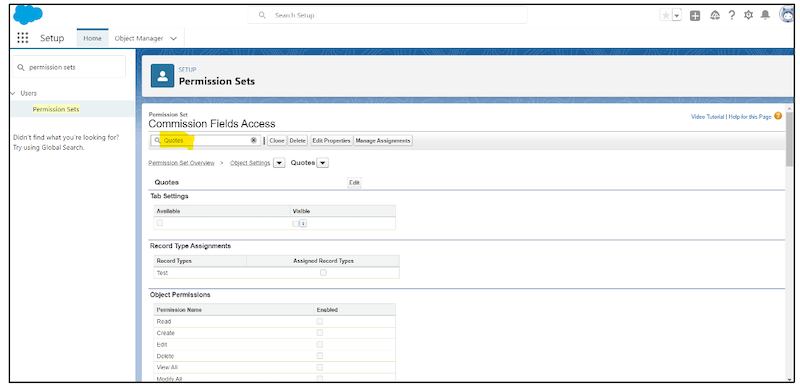Image resolution: width=800 pixels, height=388 pixels.
Task: Open the user avatar profile menu
Action: point(786,15)
